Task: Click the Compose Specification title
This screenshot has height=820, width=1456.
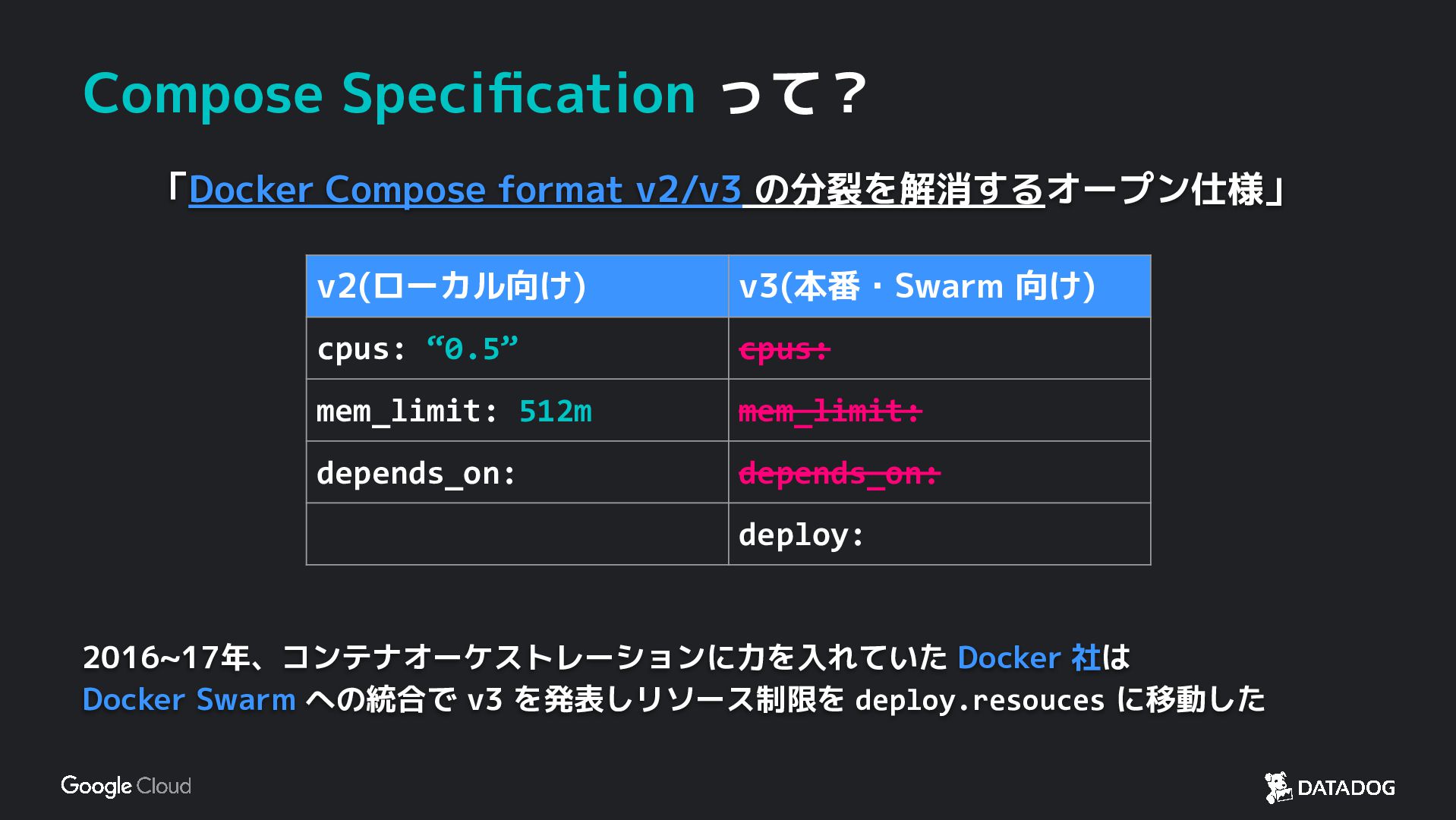Action: click(389, 94)
